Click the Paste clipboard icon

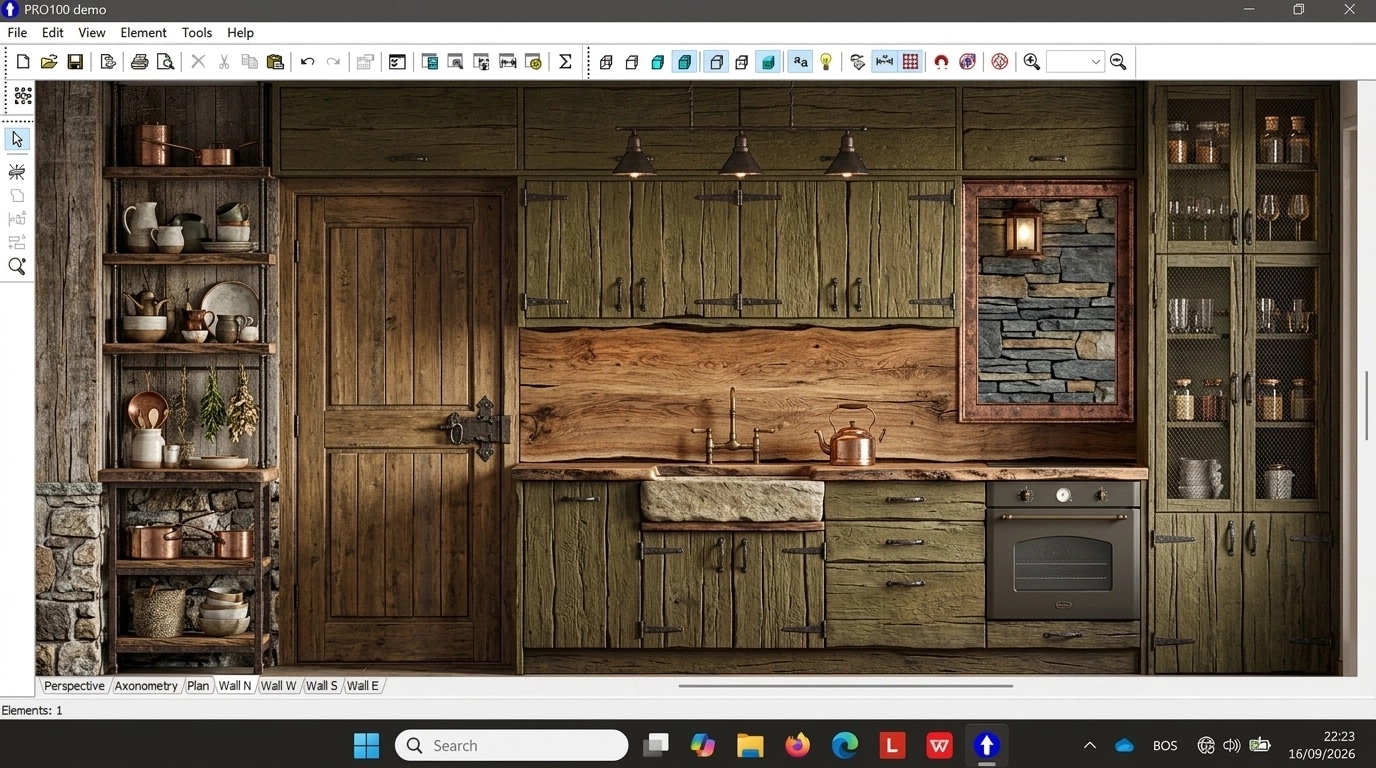pyautogui.click(x=275, y=62)
